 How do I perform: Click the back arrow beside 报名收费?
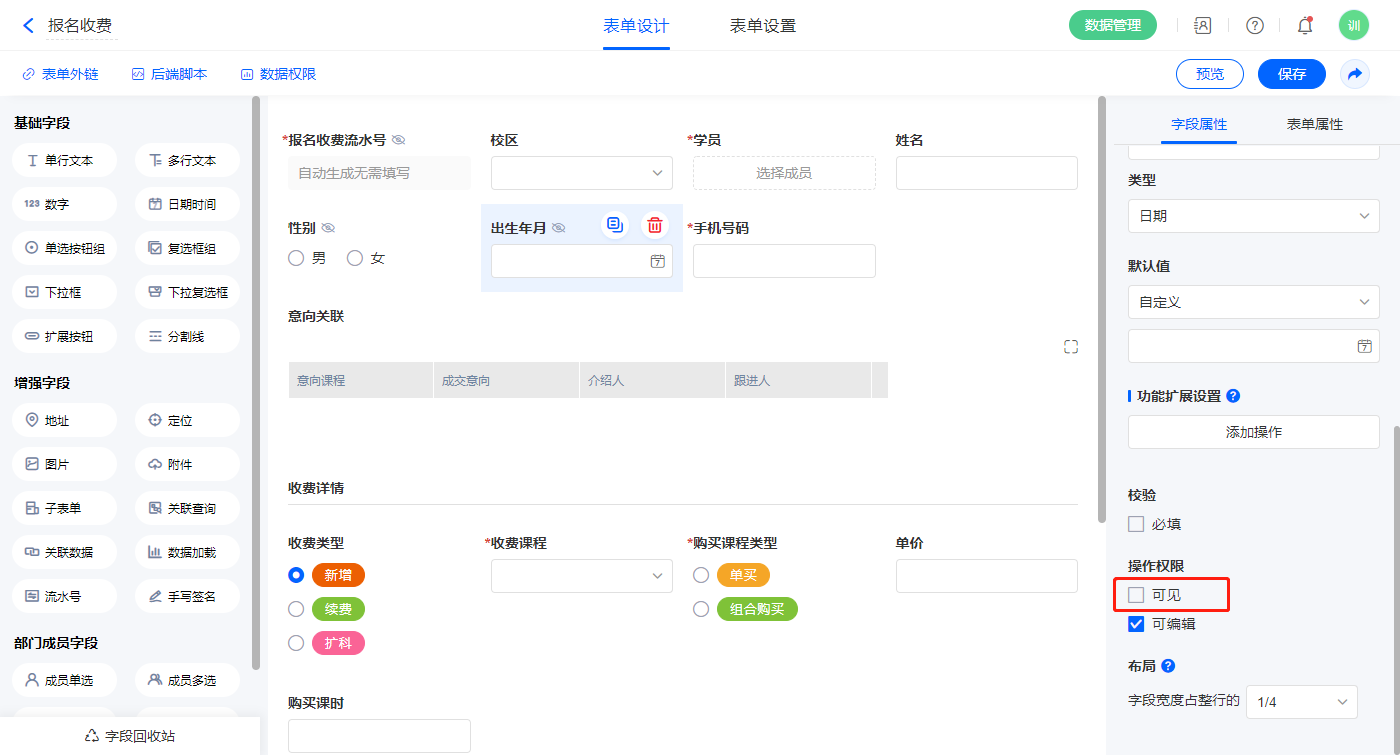click(x=28, y=26)
